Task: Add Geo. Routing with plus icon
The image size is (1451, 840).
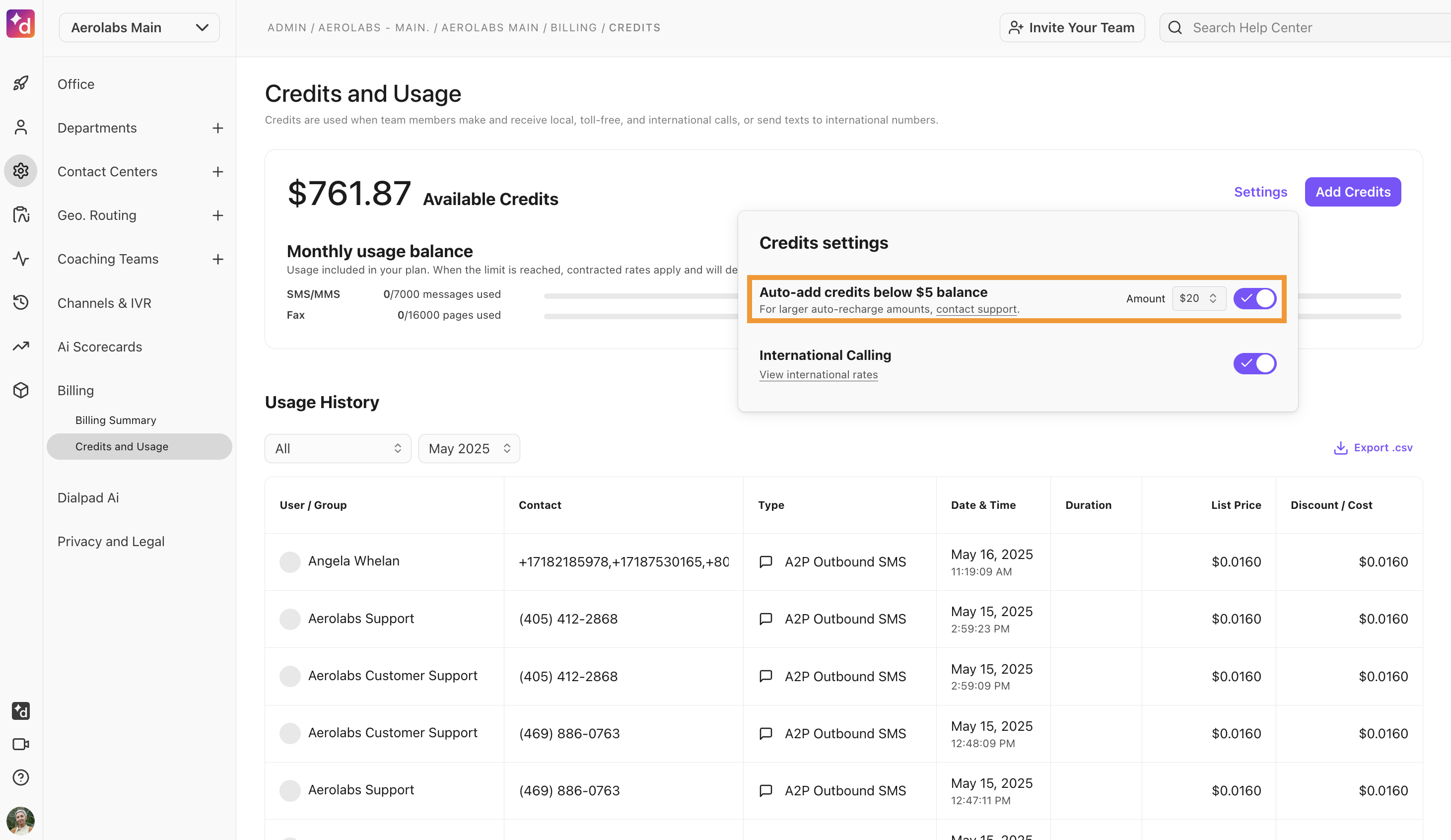Action: click(x=217, y=215)
